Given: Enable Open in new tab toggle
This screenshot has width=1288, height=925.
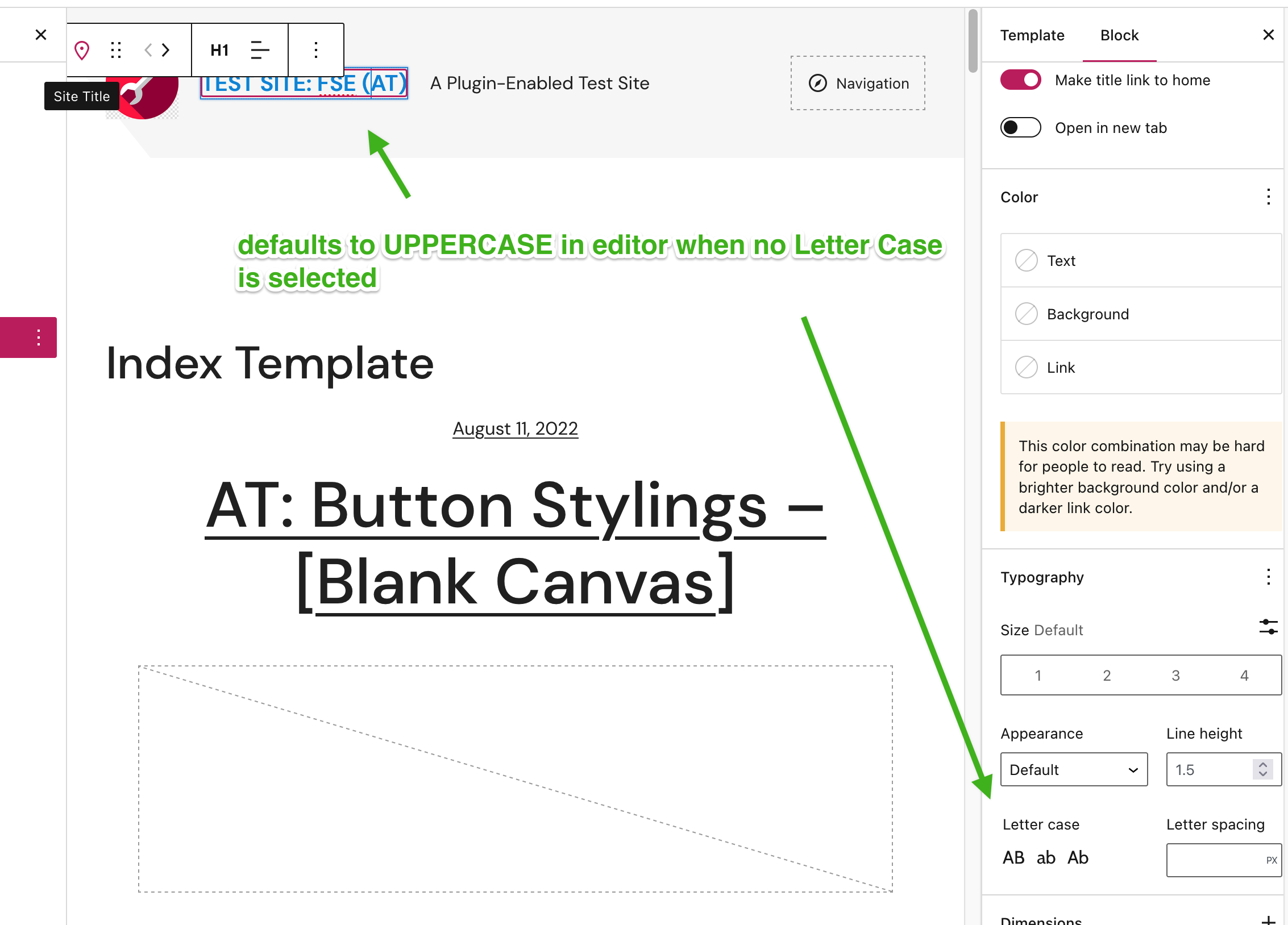Looking at the screenshot, I should click(1021, 128).
